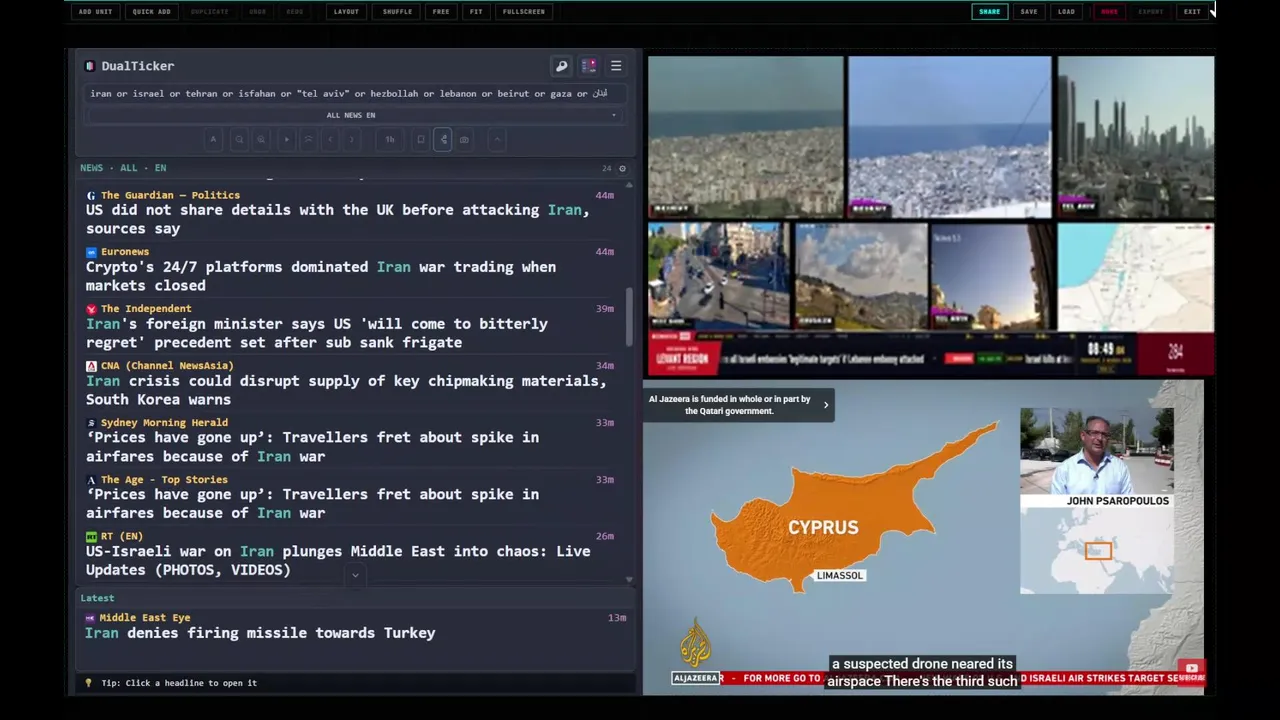This screenshot has width=1280, height=720.
Task: Click the lightbulb tip icon
Action: 88,683
